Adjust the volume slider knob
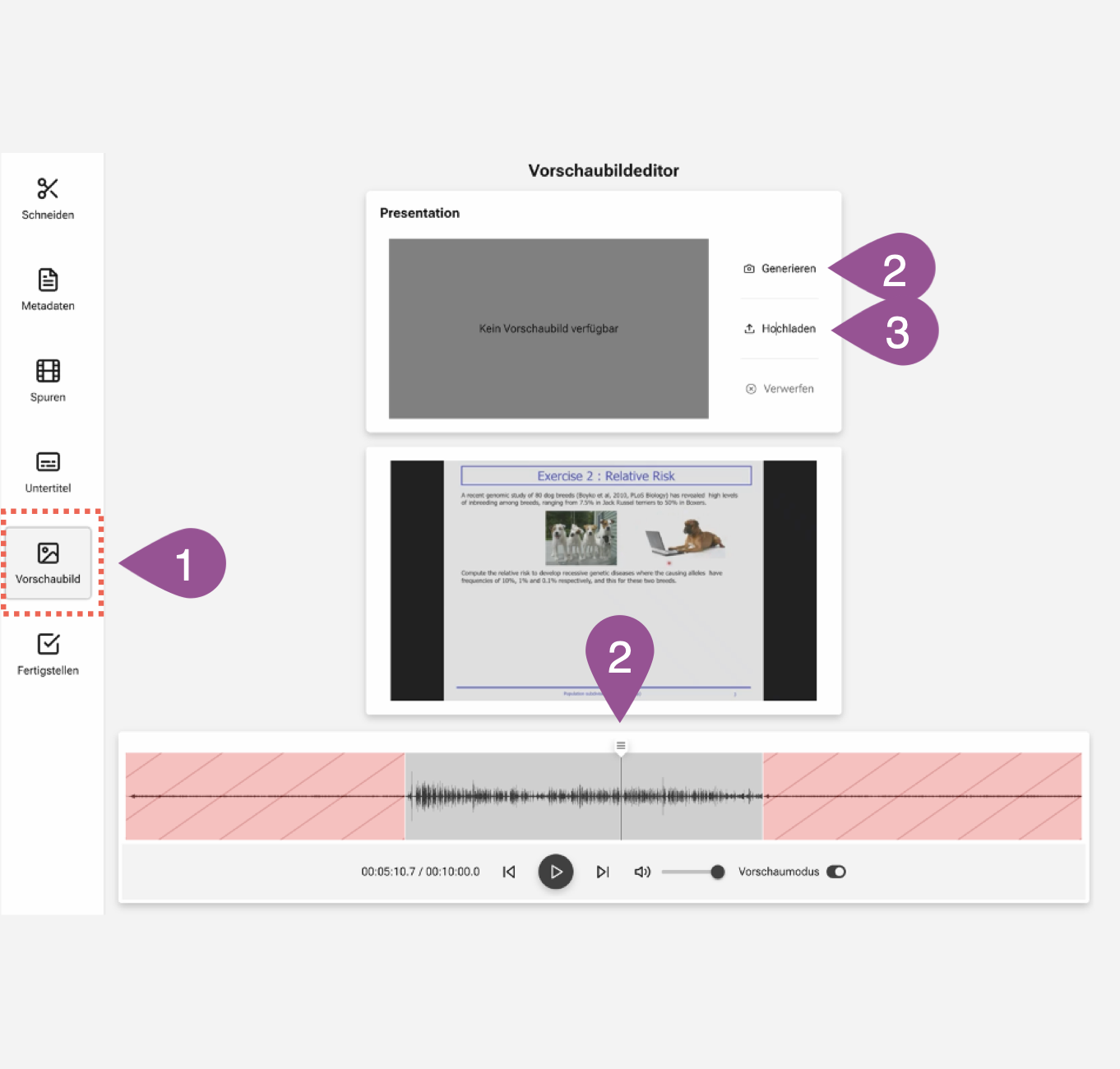Image resolution: width=1120 pixels, height=1069 pixels. pos(717,872)
